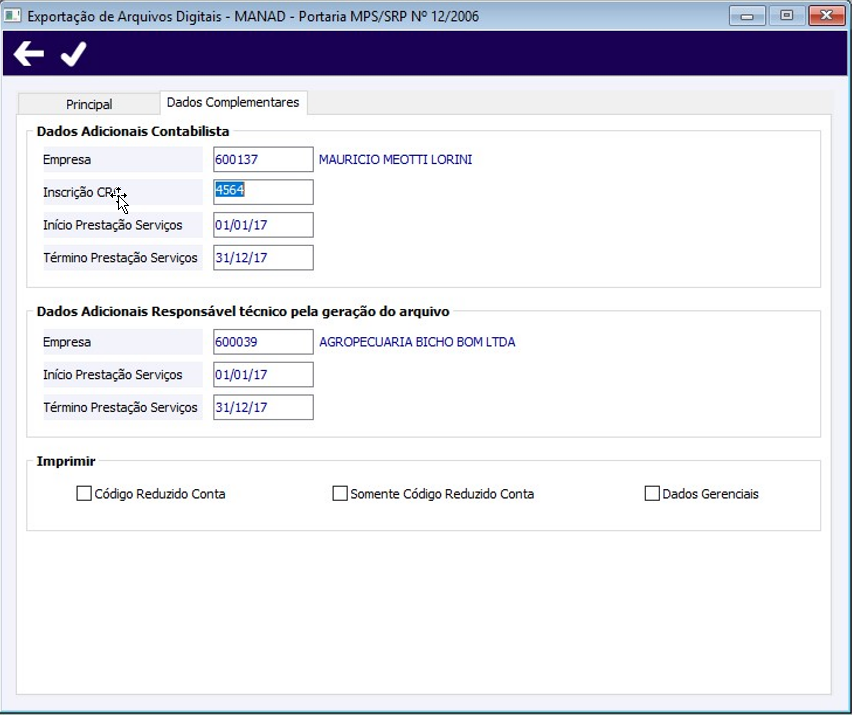Maximize the export window
Image resolution: width=852 pixels, height=715 pixels.
click(786, 16)
